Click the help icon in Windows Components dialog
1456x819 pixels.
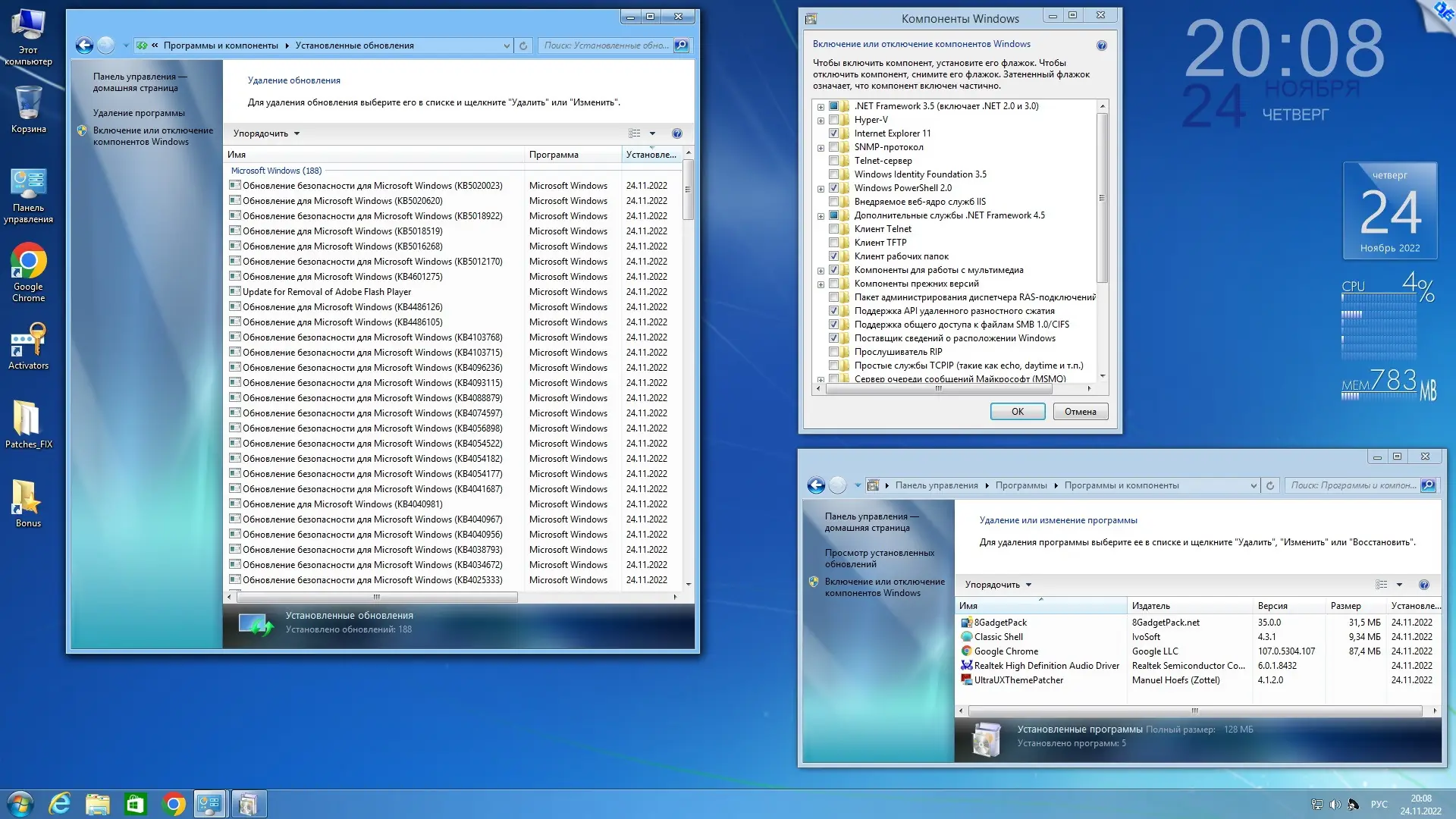click(1101, 45)
